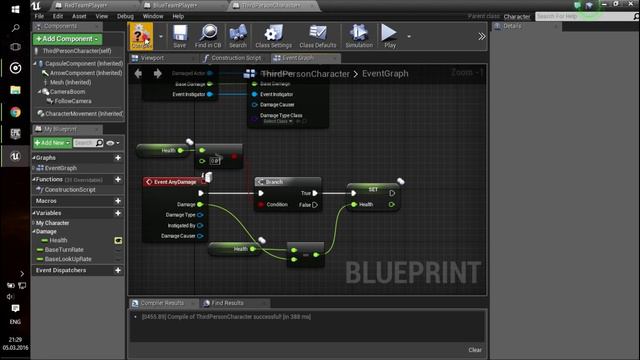Open Find in CB tool
Screen dimensions: 640x360
point(208,36)
